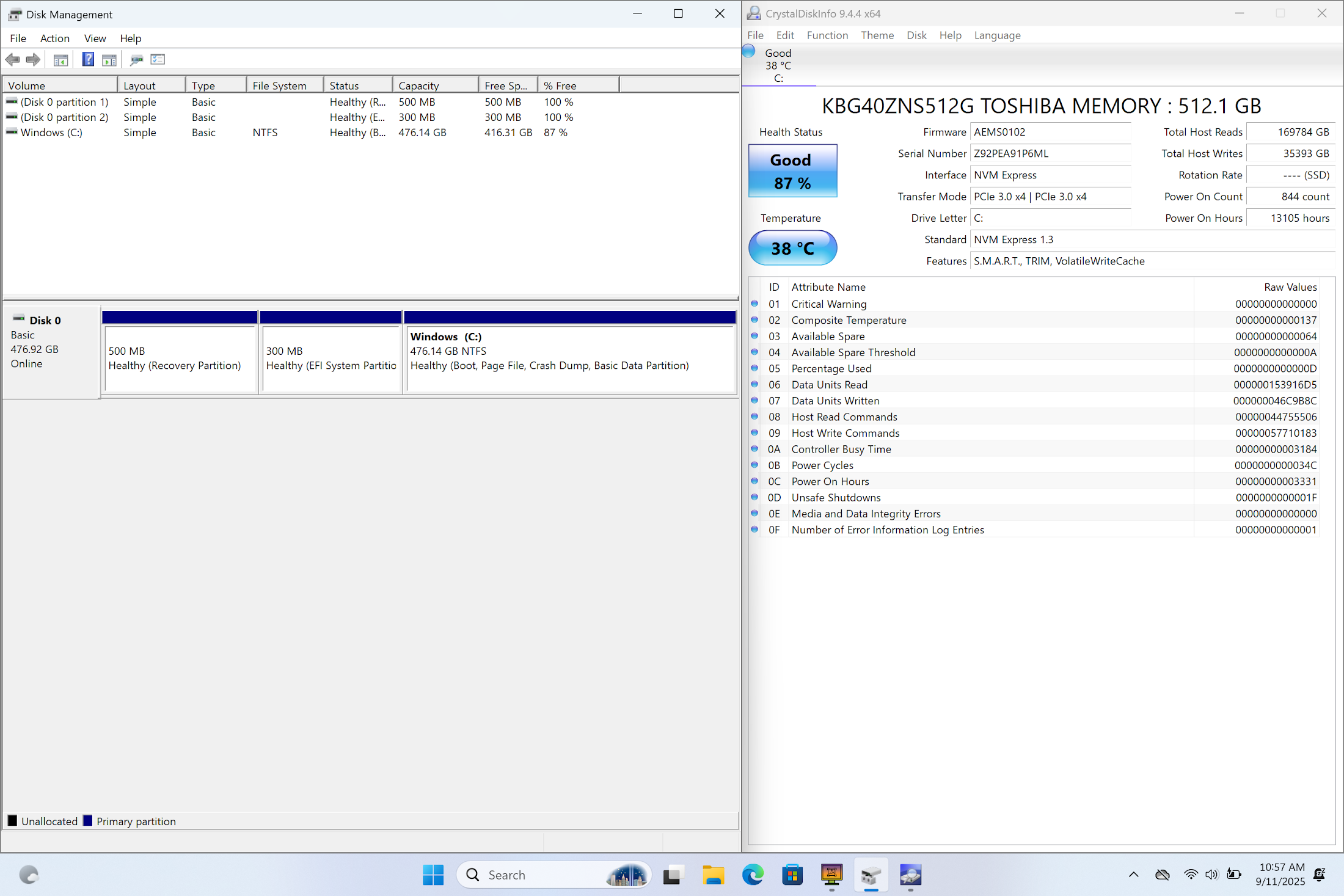Screen dimensions: 1344x896
Task: Select the 300 MB EFI System Partition block
Action: pos(331,359)
